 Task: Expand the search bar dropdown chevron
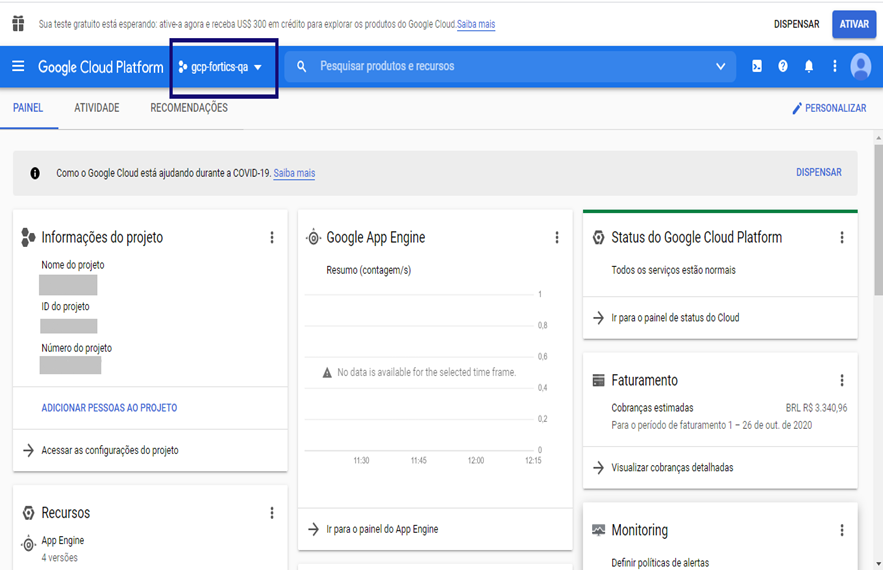[720, 66]
